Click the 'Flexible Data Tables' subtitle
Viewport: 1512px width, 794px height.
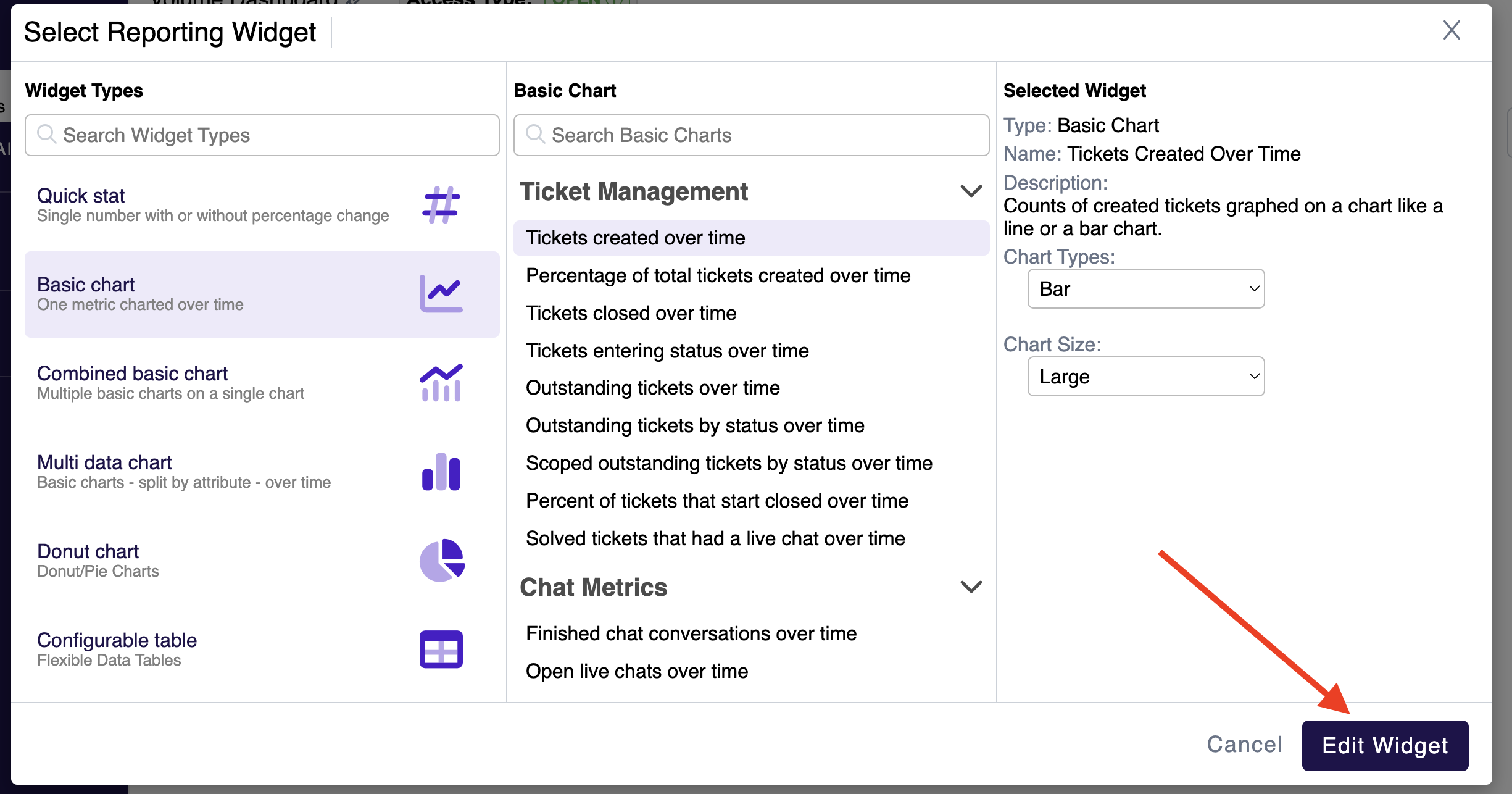[109, 660]
